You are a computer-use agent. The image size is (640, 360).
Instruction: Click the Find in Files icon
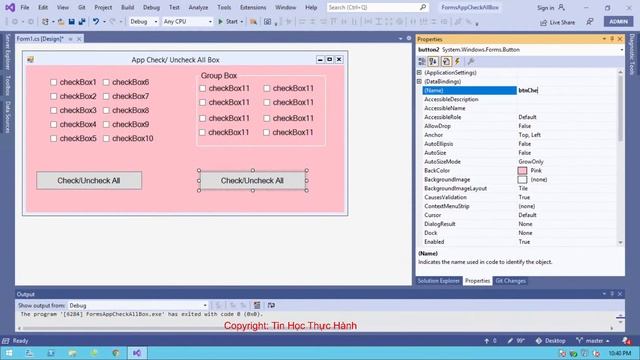coord(253,22)
